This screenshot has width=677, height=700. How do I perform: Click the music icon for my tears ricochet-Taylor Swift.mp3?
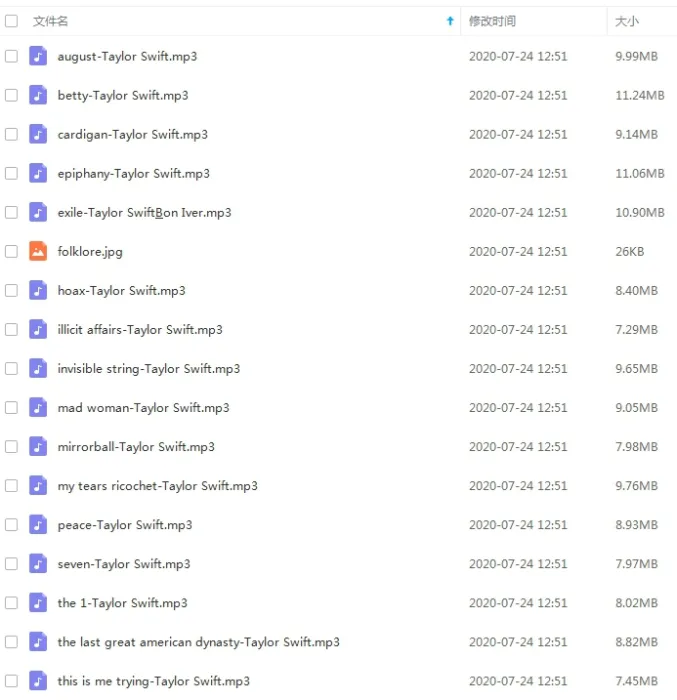(x=38, y=486)
